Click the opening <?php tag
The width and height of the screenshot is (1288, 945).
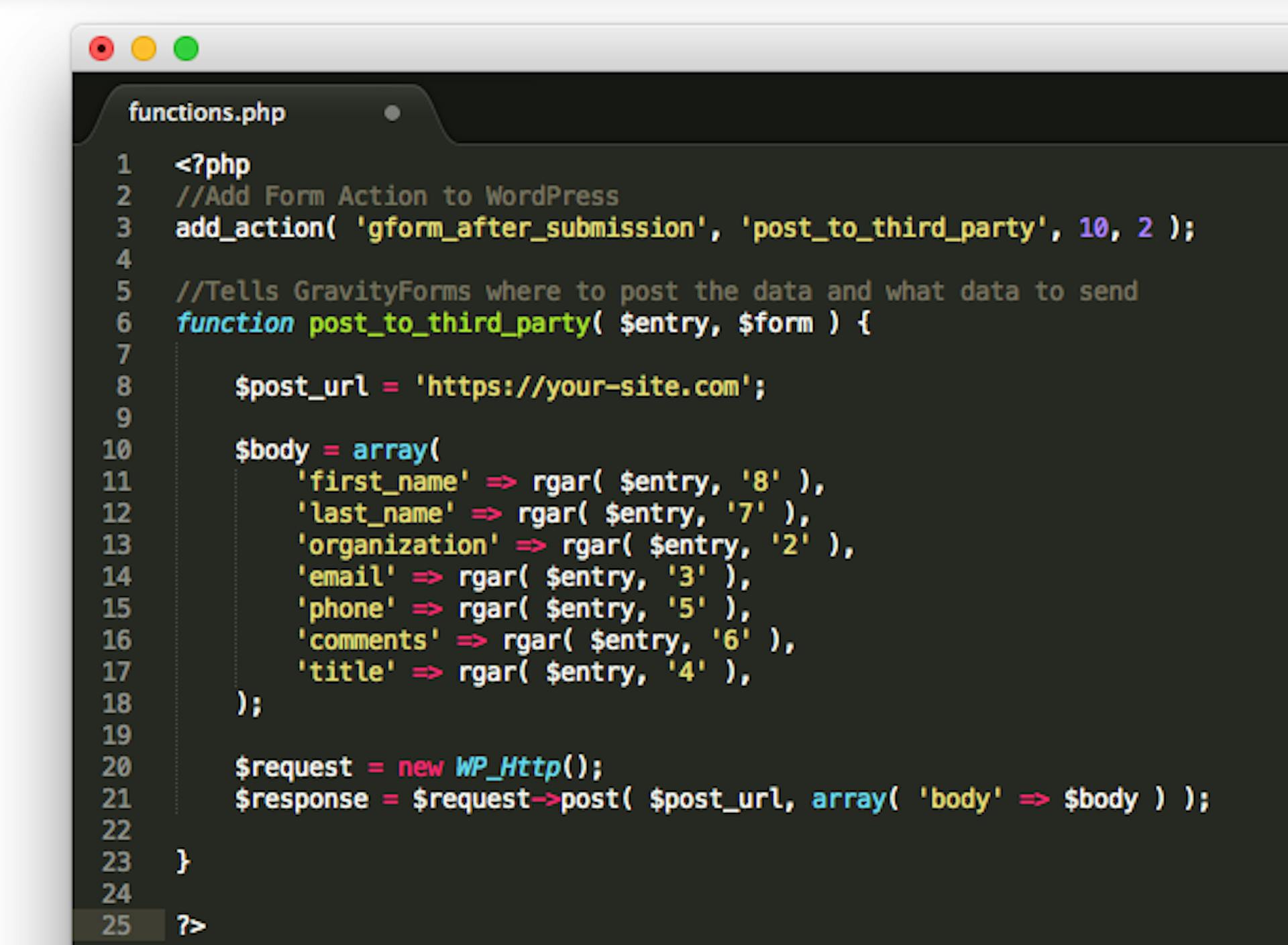tap(213, 166)
